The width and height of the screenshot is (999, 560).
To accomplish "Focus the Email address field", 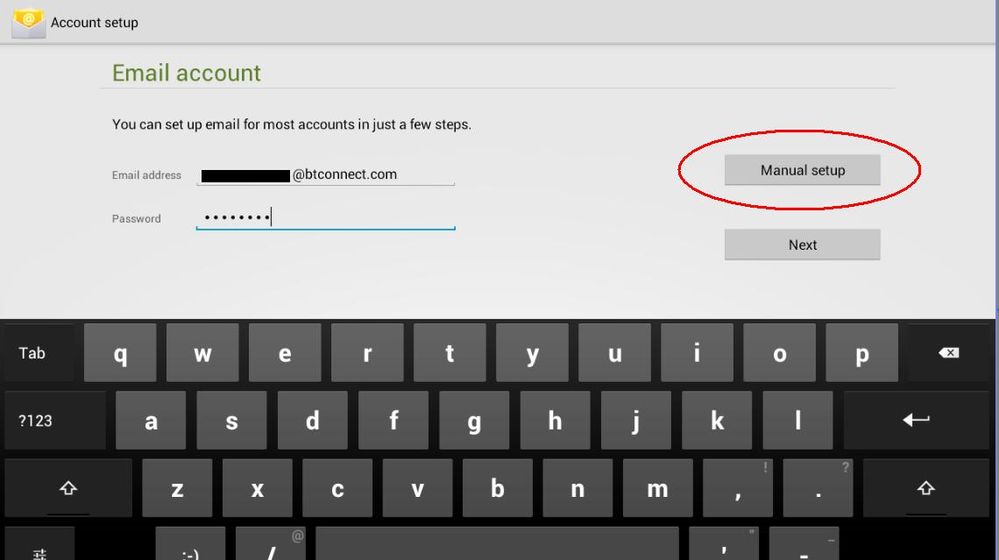I will pyautogui.click(x=325, y=175).
